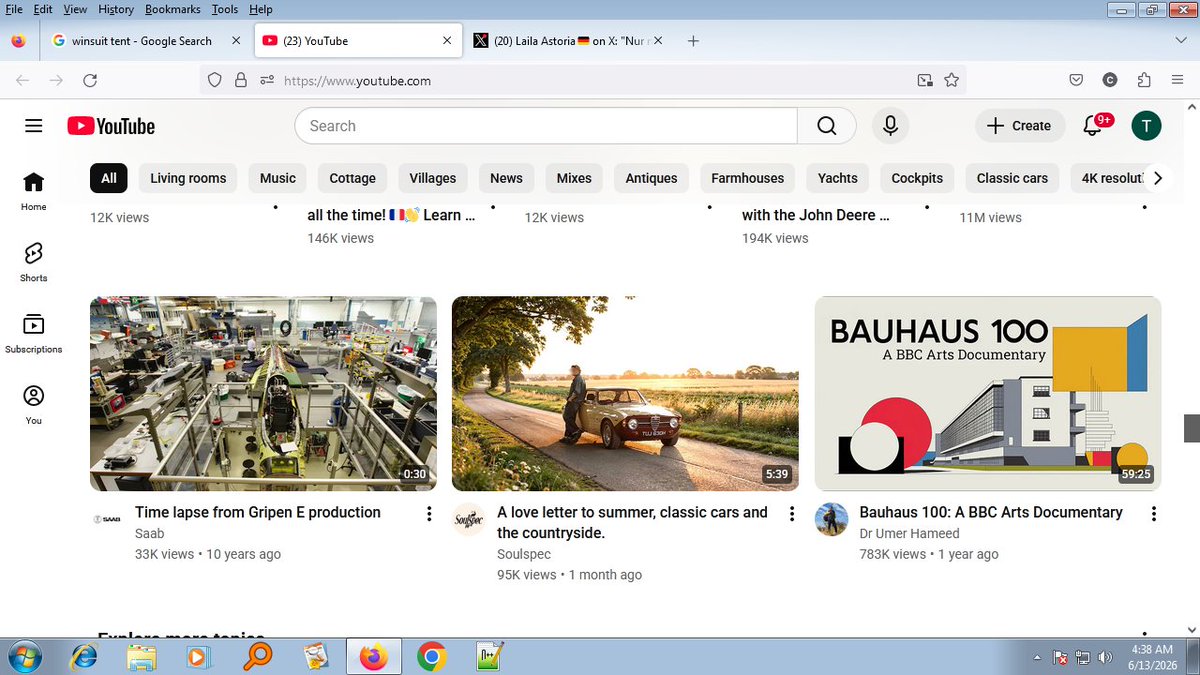Image resolution: width=1200 pixels, height=675 pixels.
Task: Open A love letter to summer video title
Action: 632,522
